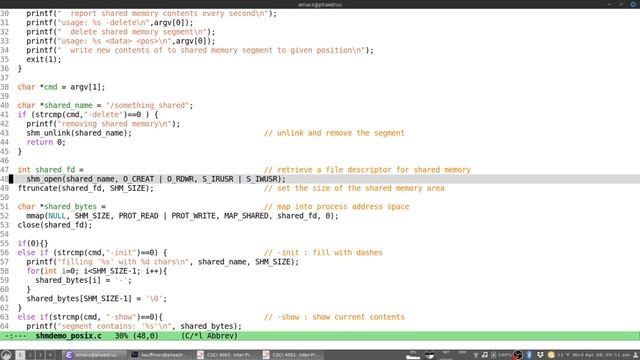The width and height of the screenshot is (640, 360).
Task: Click comment 'set the size of the shared memory area'
Action: (354, 188)
